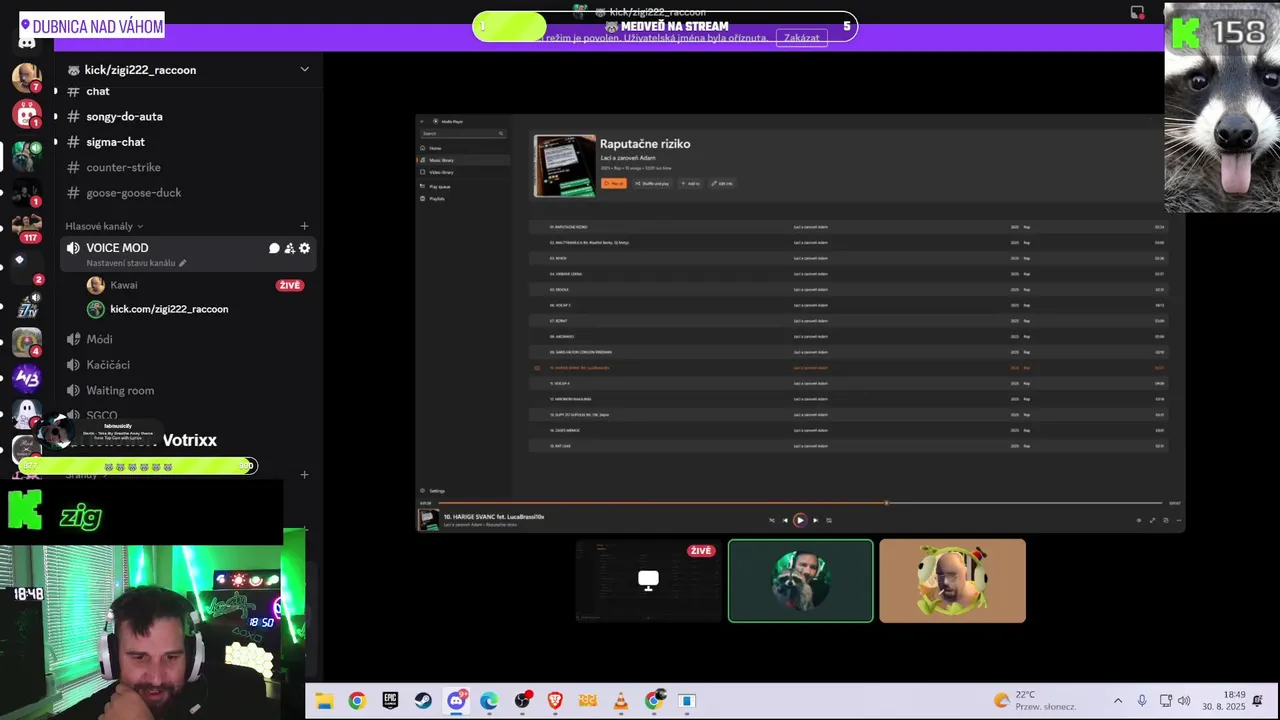Edit channel status Nastavení stavu kanálu

136,263
